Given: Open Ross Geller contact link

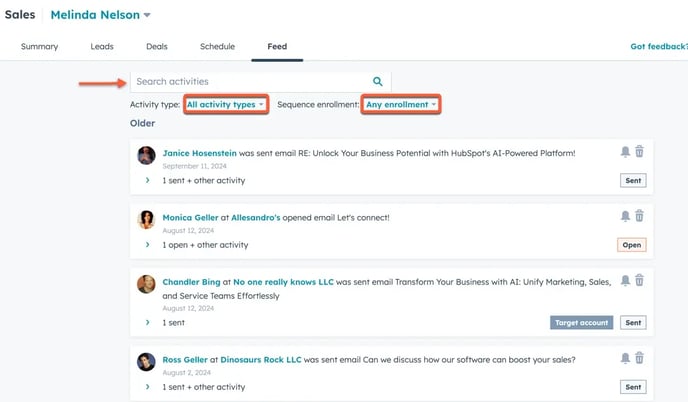Looking at the screenshot, I should (x=185, y=360).
